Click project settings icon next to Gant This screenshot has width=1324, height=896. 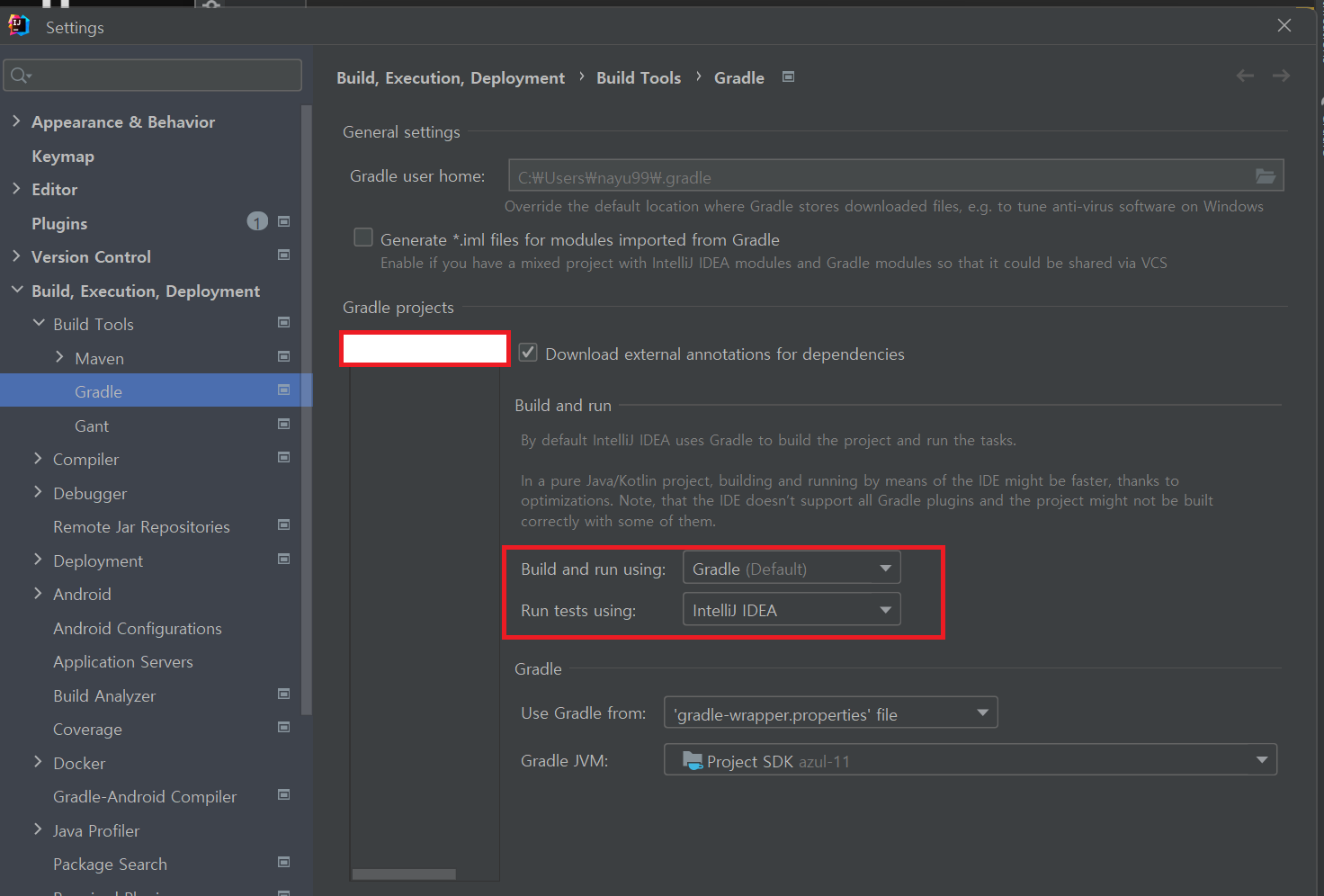point(284,425)
